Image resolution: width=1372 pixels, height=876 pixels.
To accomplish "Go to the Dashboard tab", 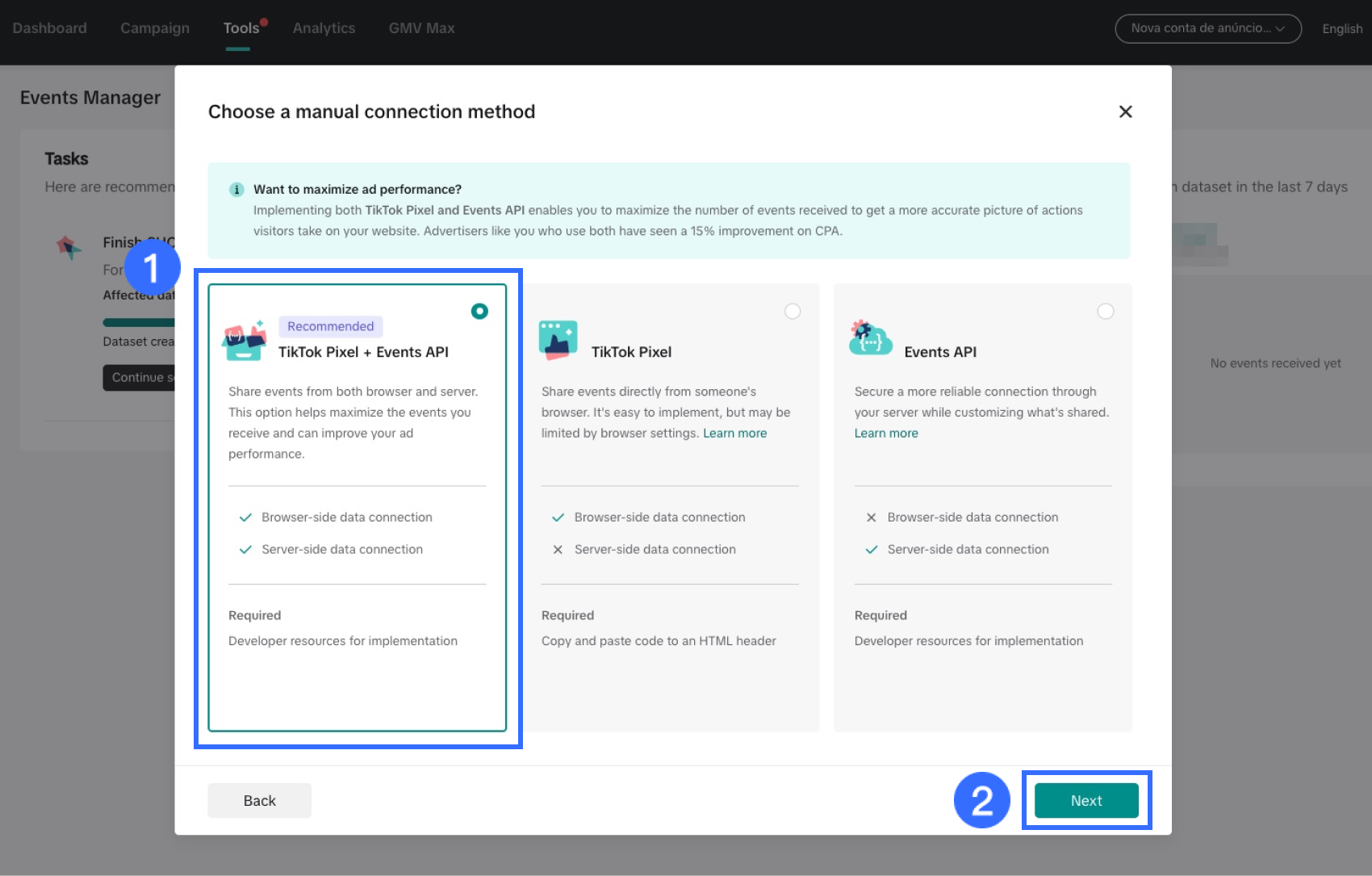I will coord(50,28).
